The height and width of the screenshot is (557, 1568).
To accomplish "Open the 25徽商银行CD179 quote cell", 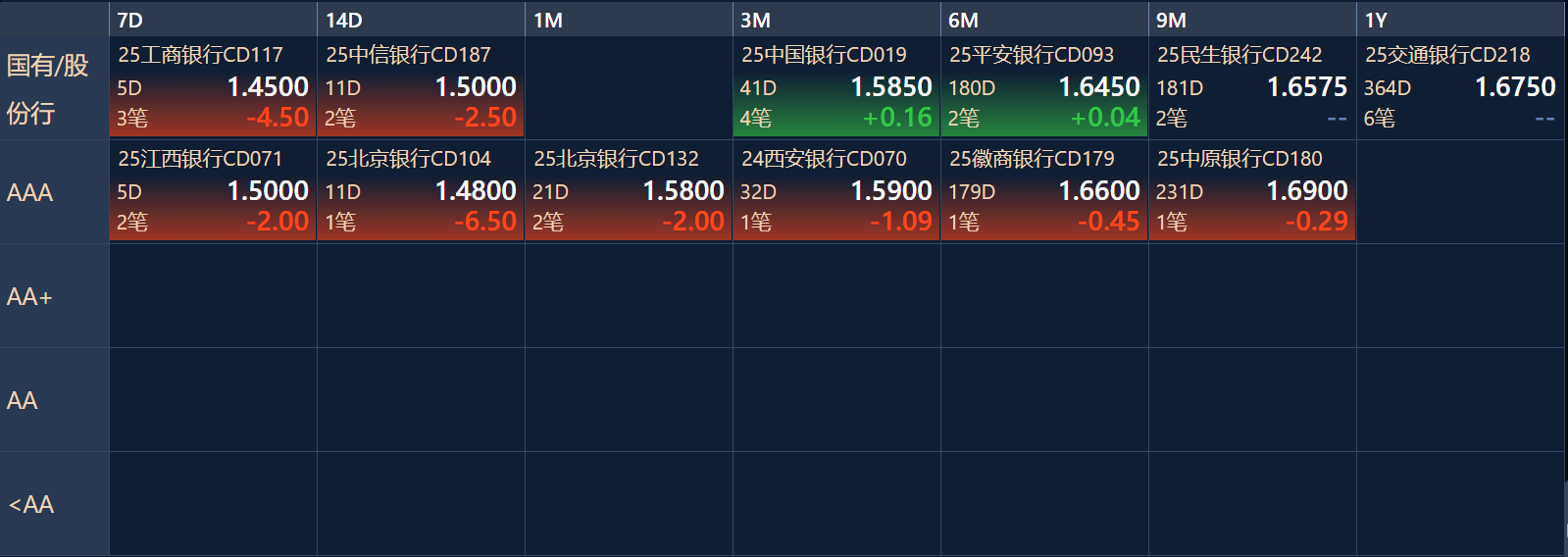I will click(x=1044, y=191).
